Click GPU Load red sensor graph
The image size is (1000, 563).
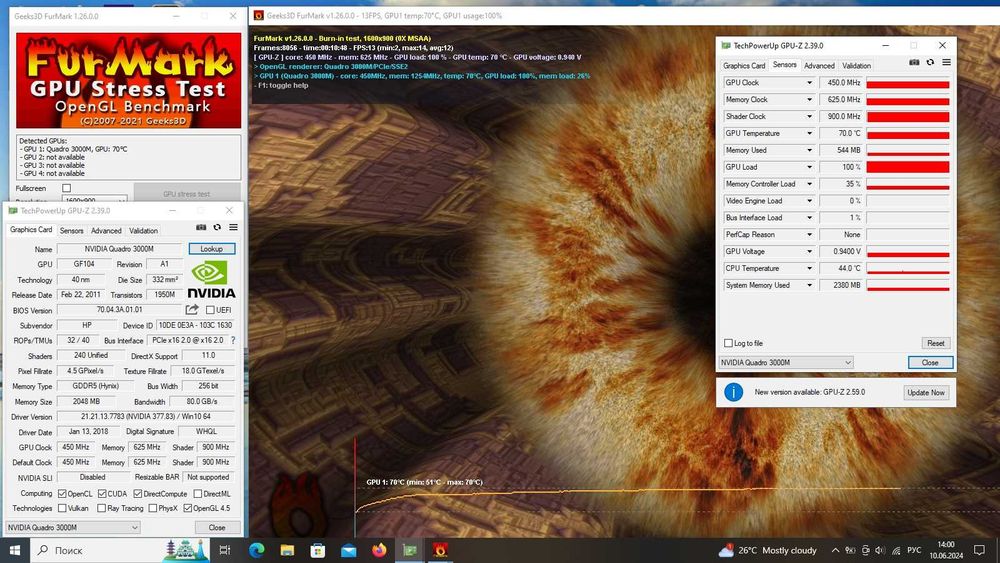(x=908, y=167)
